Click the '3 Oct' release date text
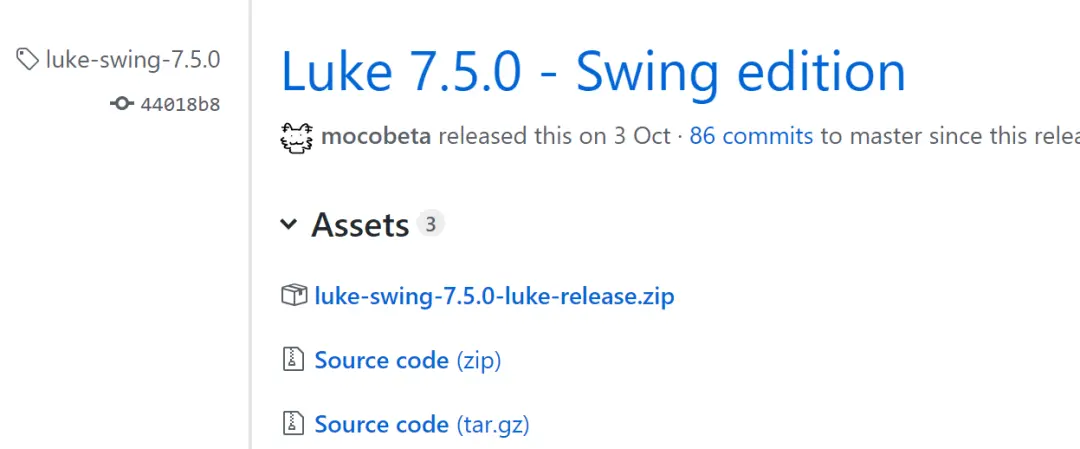This screenshot has width=1080, height=449. tap(642, 136)
